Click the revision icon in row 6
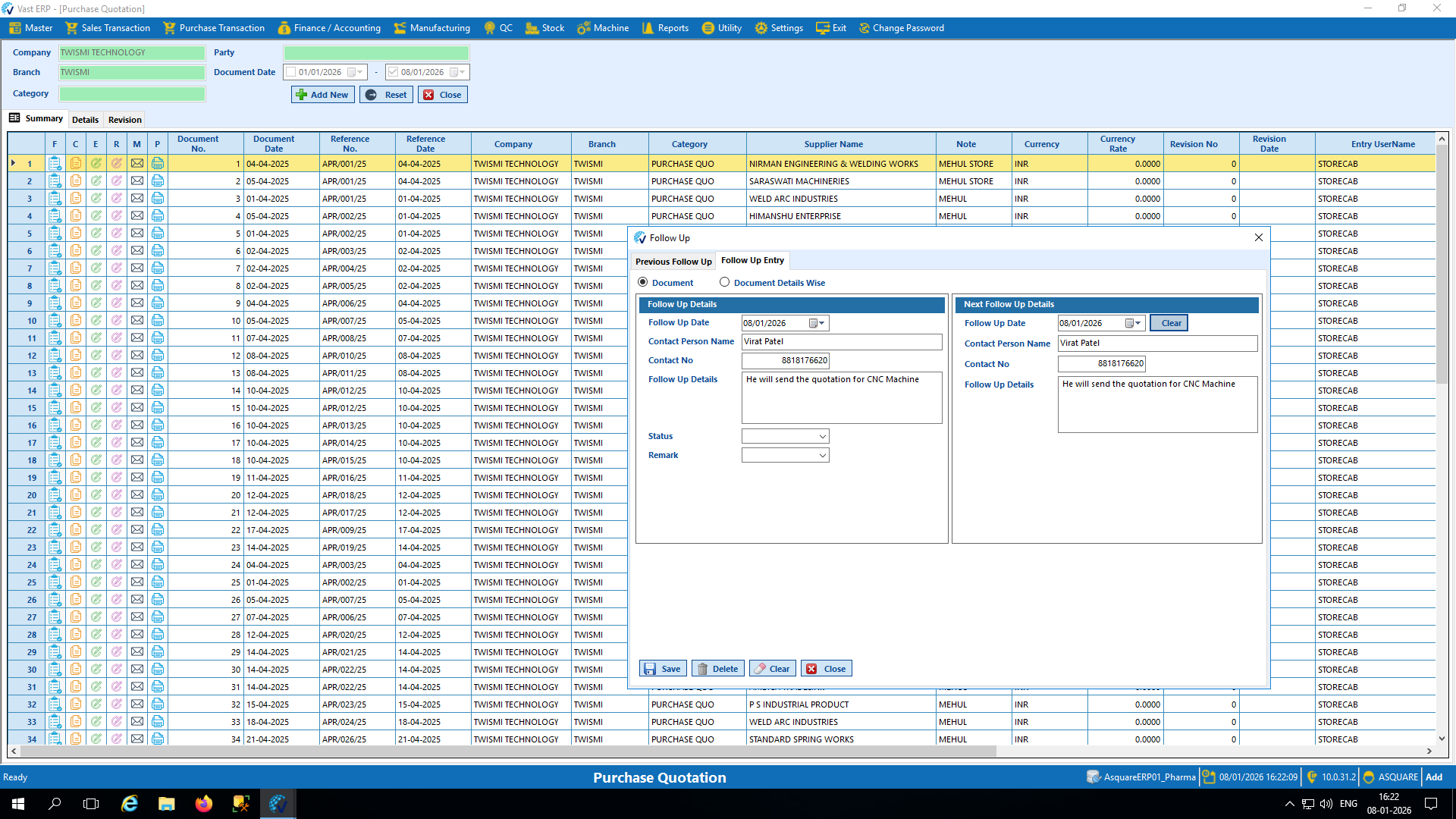 pos(116,250)
